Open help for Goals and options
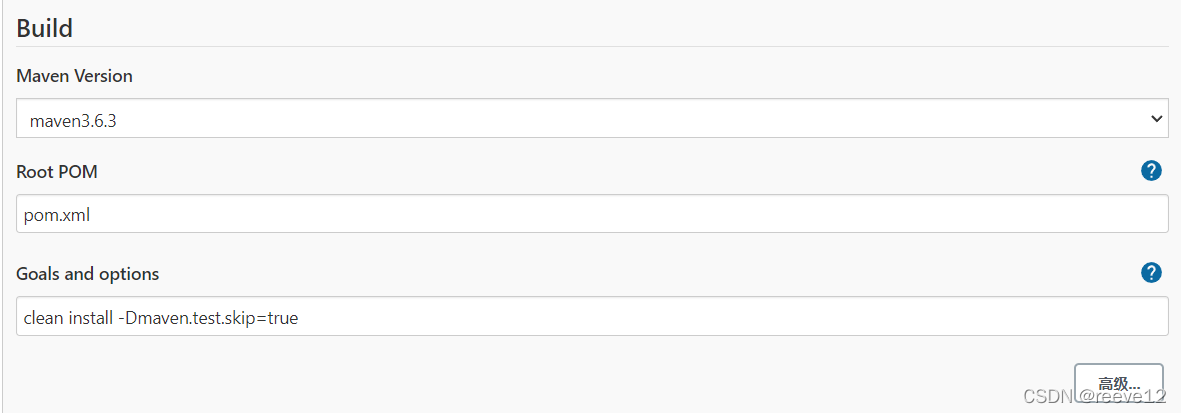 [1151, 273]
